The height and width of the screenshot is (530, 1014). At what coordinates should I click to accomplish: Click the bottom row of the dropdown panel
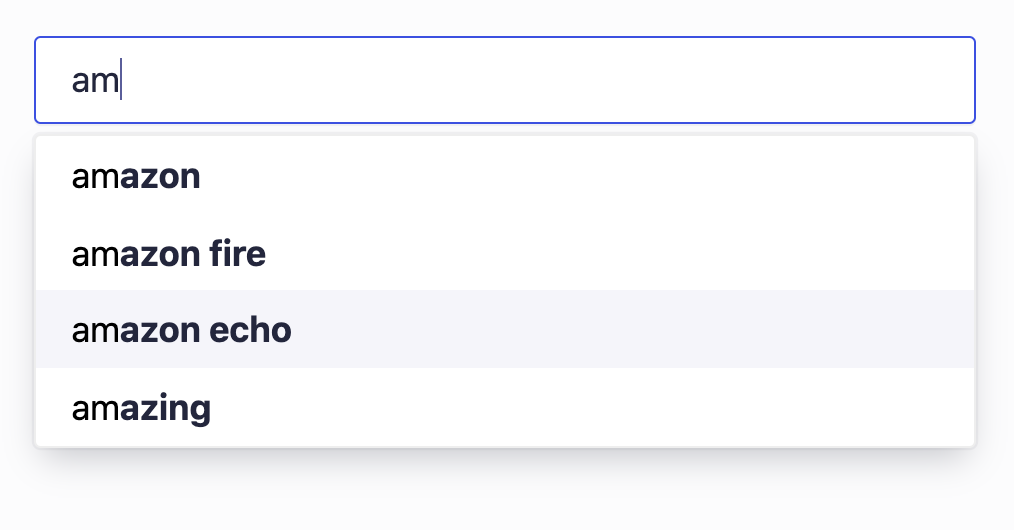pos(504,407)
